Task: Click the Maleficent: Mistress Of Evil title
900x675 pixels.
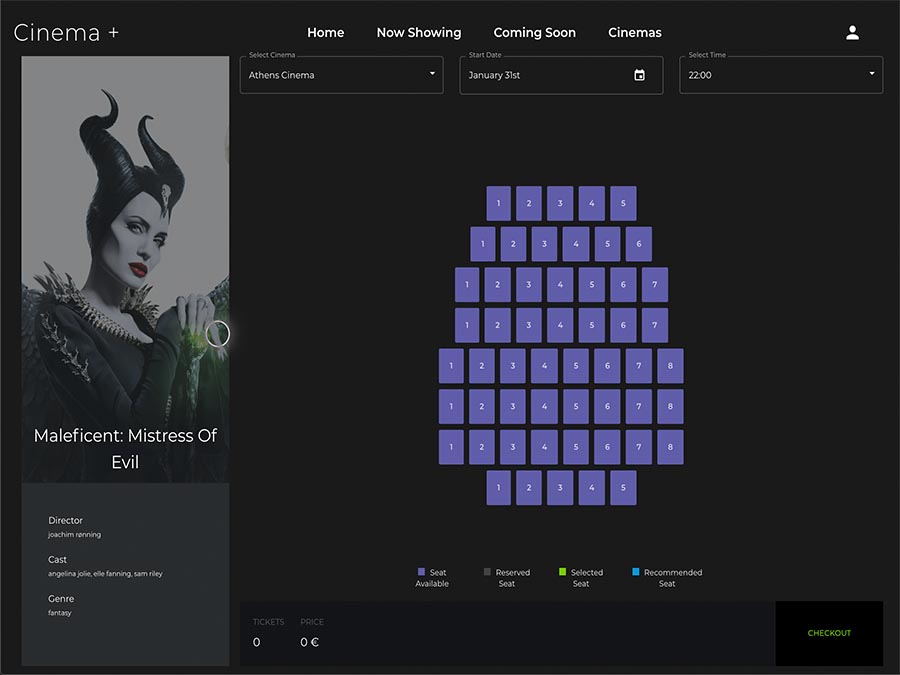Action: 124,448
